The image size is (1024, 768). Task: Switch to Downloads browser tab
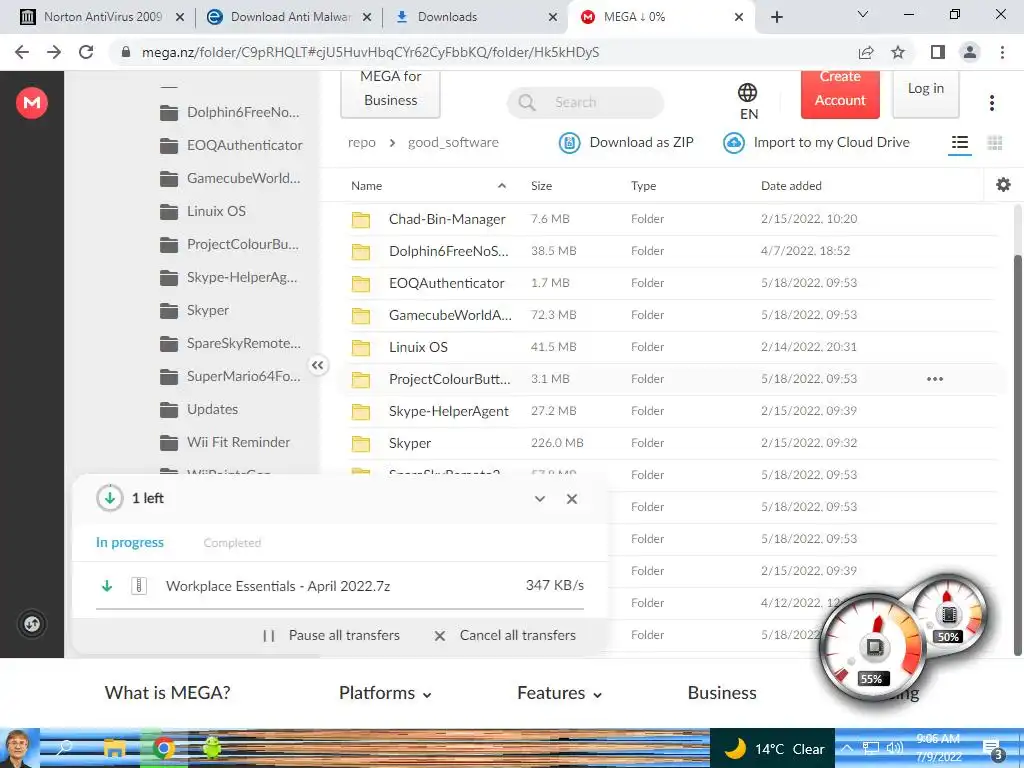[x=475, y=17]
